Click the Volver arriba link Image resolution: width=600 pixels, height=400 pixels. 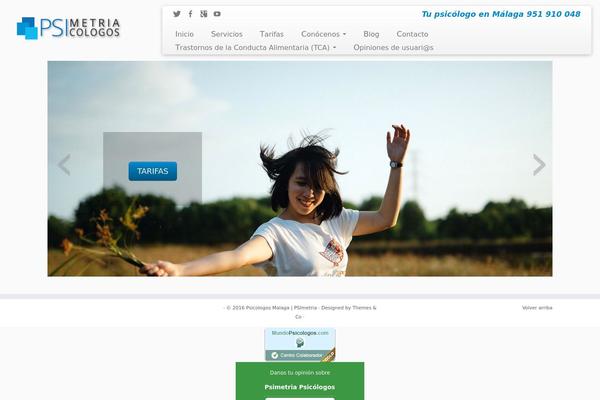click(x=537, y=308)
